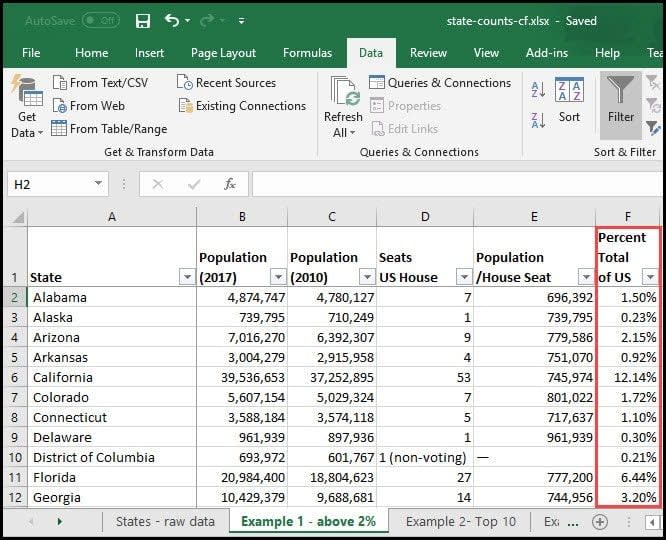Screen dimensions: 666x540
Task: Click From Table/Range button
Action: tap(109, 128)
